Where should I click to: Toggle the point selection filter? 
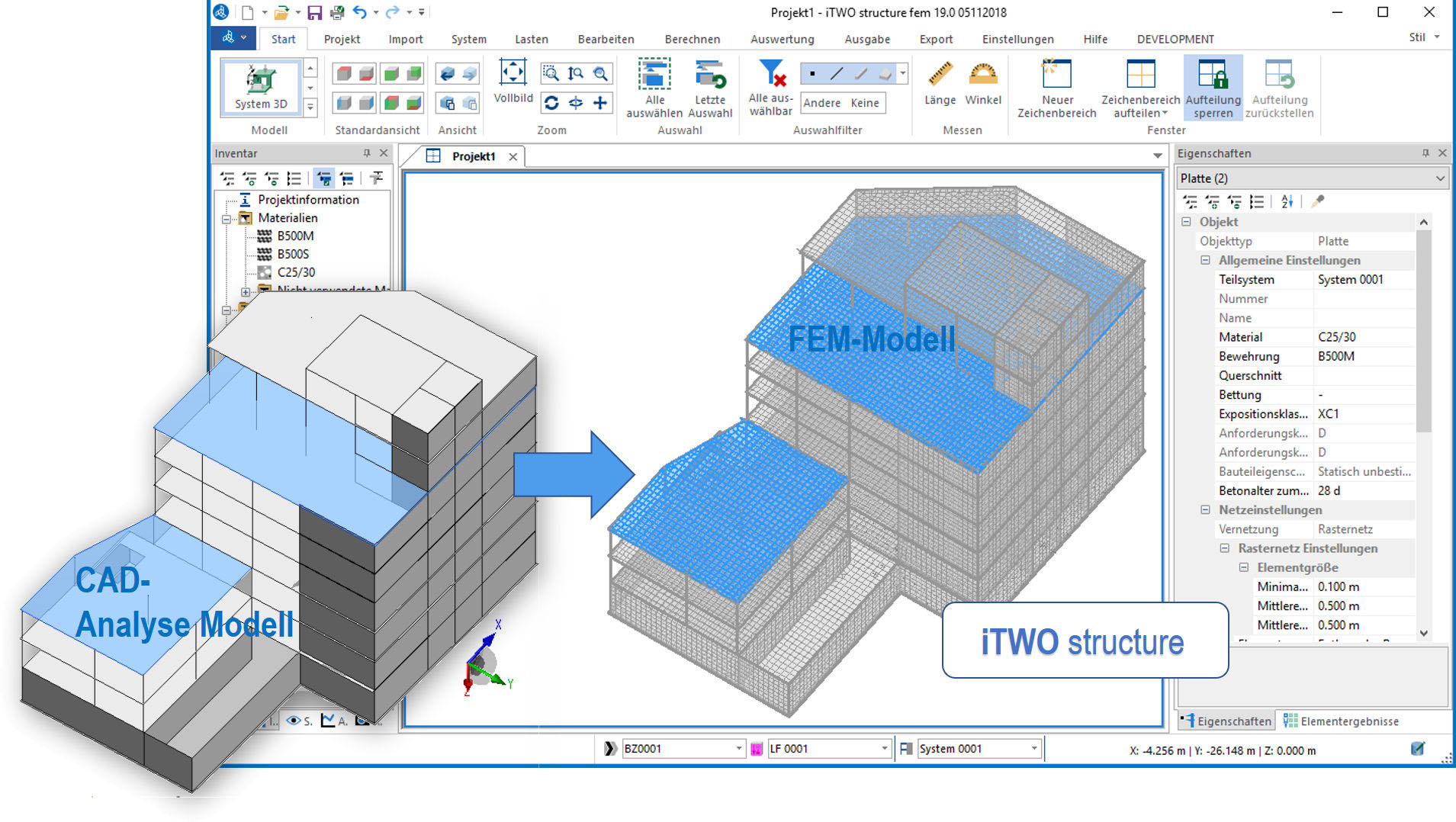(813, 74)
